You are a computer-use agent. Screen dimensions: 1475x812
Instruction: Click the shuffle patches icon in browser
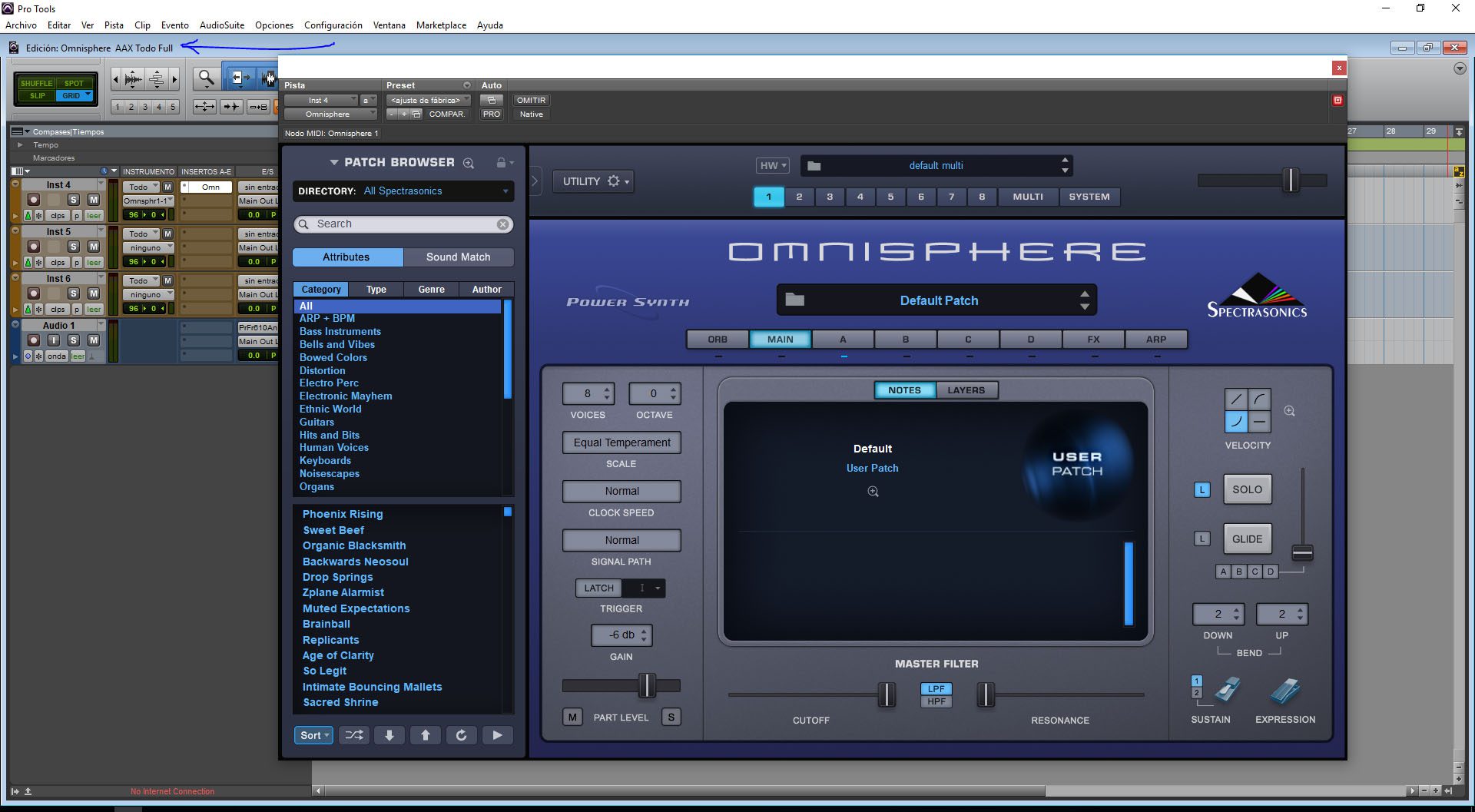(354, 735)
